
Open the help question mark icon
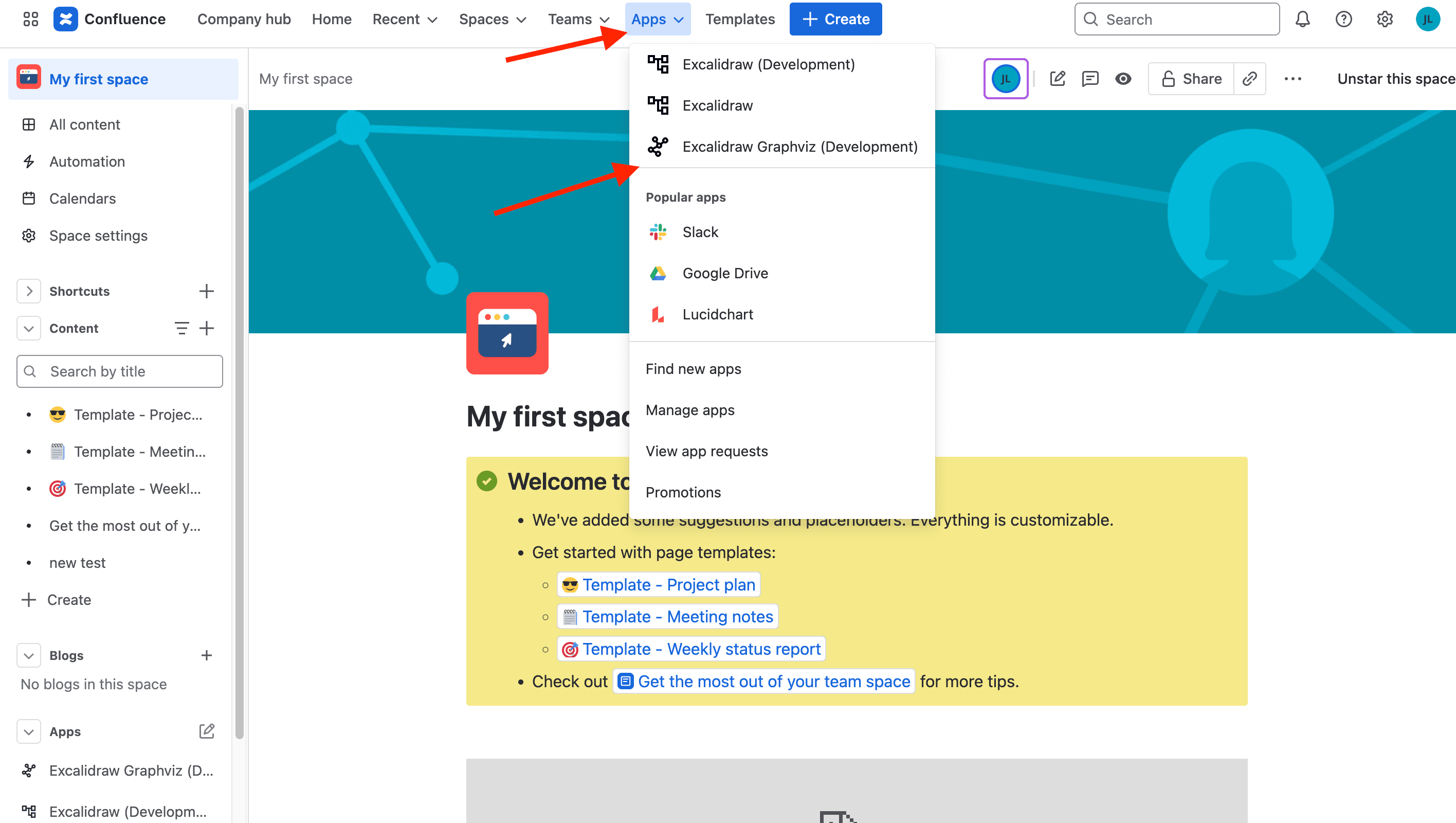pos(1343,19)
